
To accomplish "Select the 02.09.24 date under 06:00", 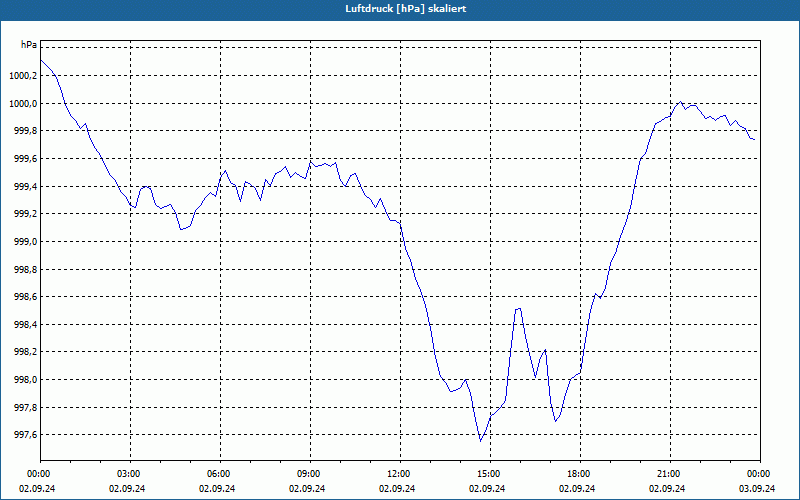I will point(217,488).
